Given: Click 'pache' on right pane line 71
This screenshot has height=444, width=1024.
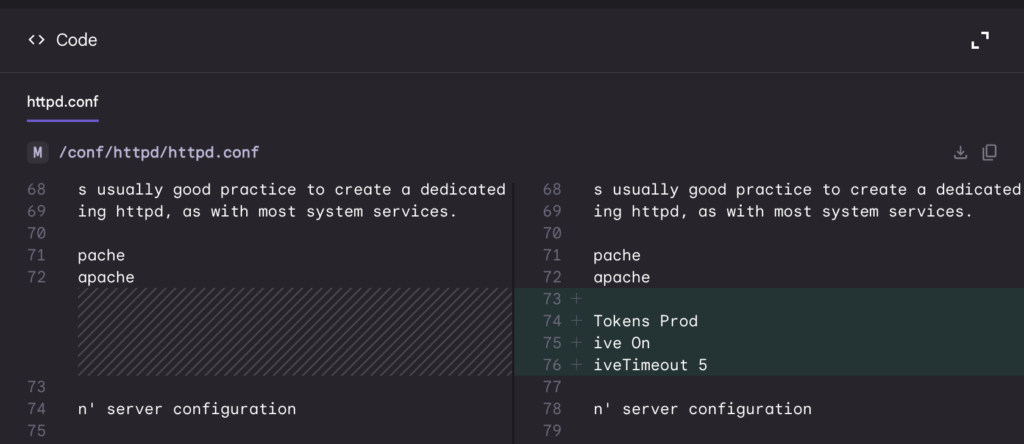Looking at the screenshot, I should [617, 255].
